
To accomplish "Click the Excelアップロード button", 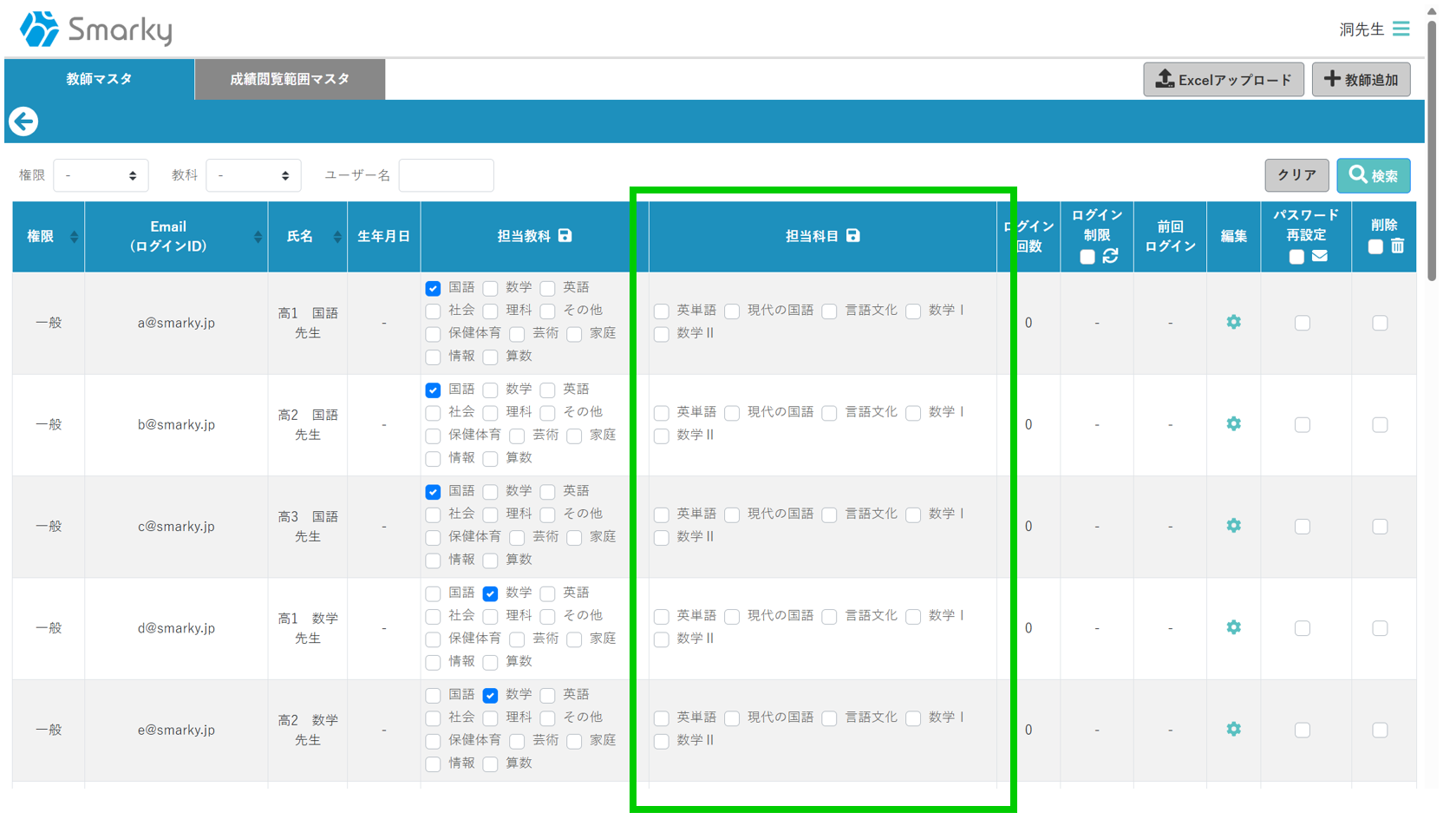I will click(x=1223, y=80).
